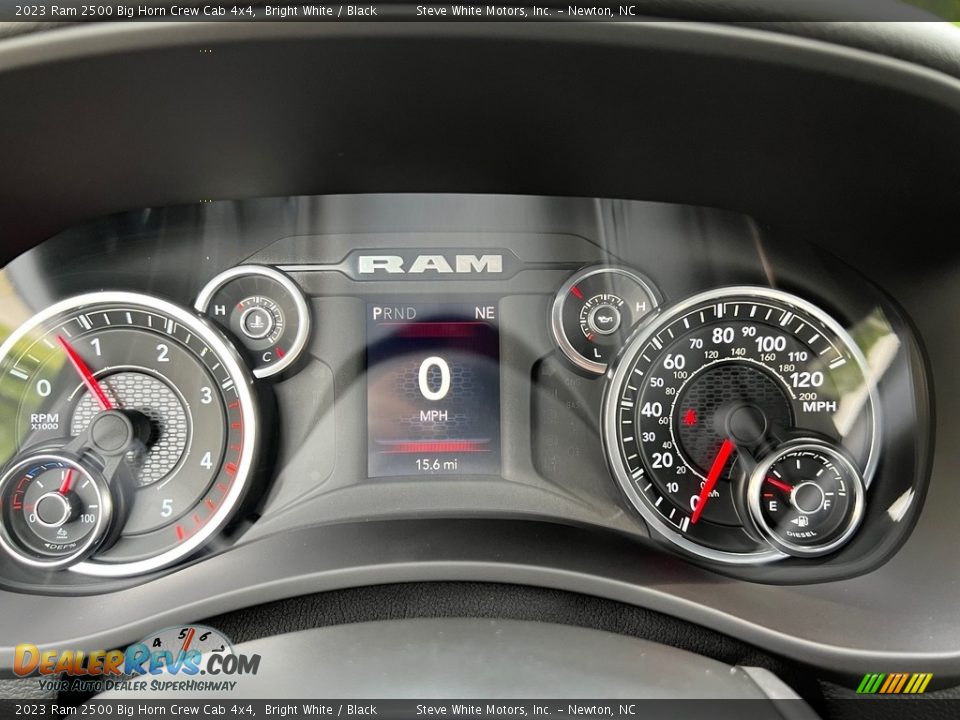Viewport: 960px width, 720px height.
Task: Click the speedometer red needle
Action: [713, 481]
